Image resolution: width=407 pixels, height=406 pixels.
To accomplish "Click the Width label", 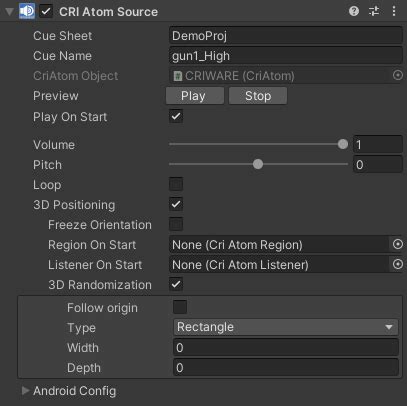I will pos(83,348).
